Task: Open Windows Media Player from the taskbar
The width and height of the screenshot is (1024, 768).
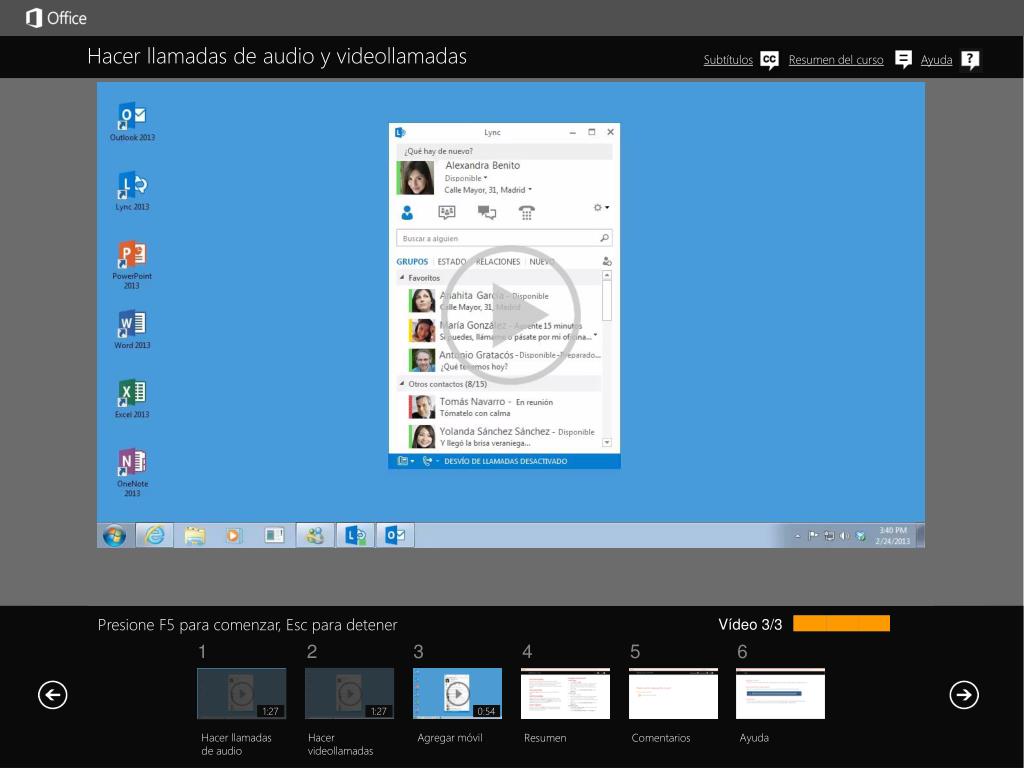Action: pos(234,536)
